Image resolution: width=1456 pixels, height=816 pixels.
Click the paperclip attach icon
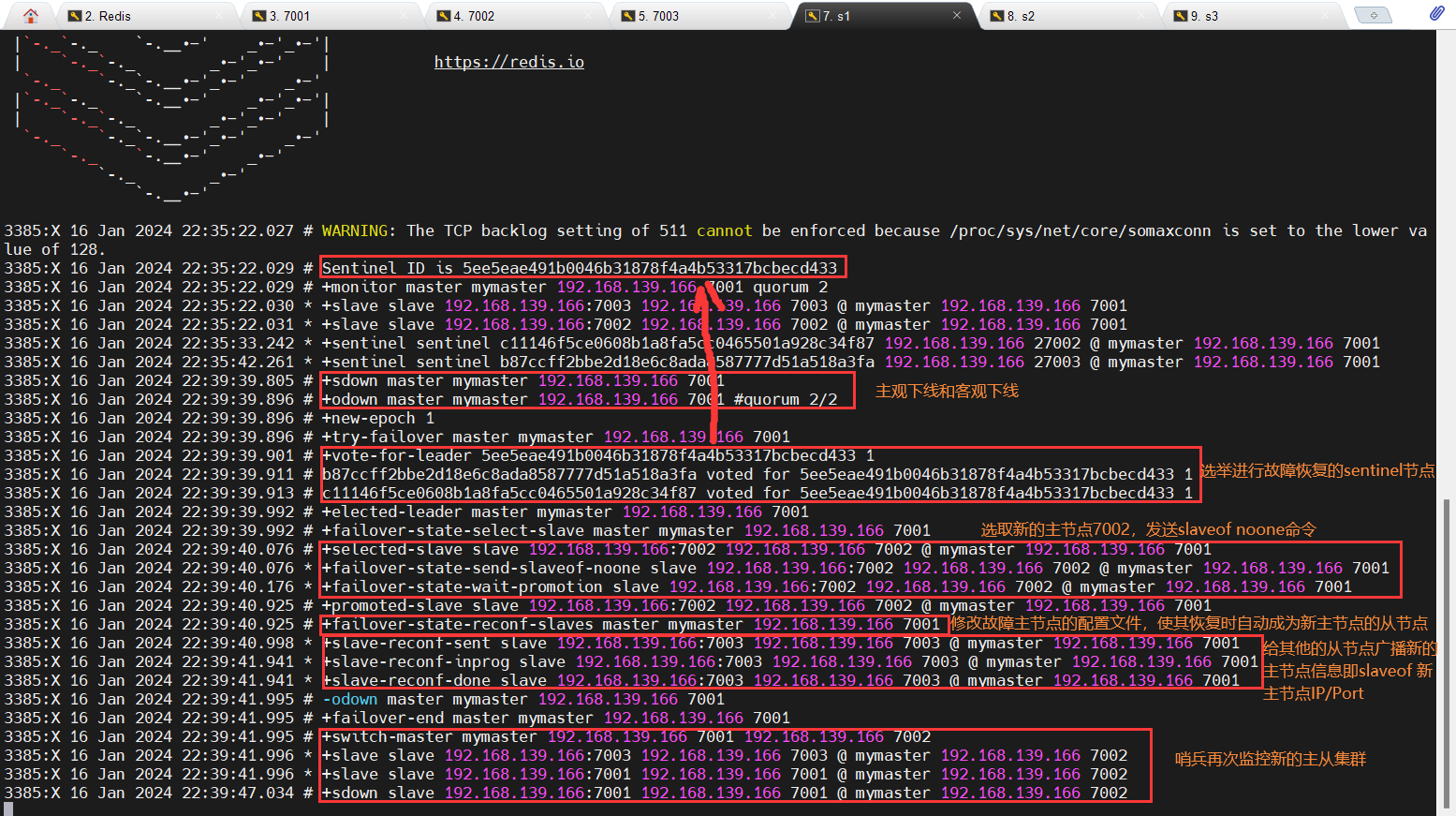coord(1436,13)
